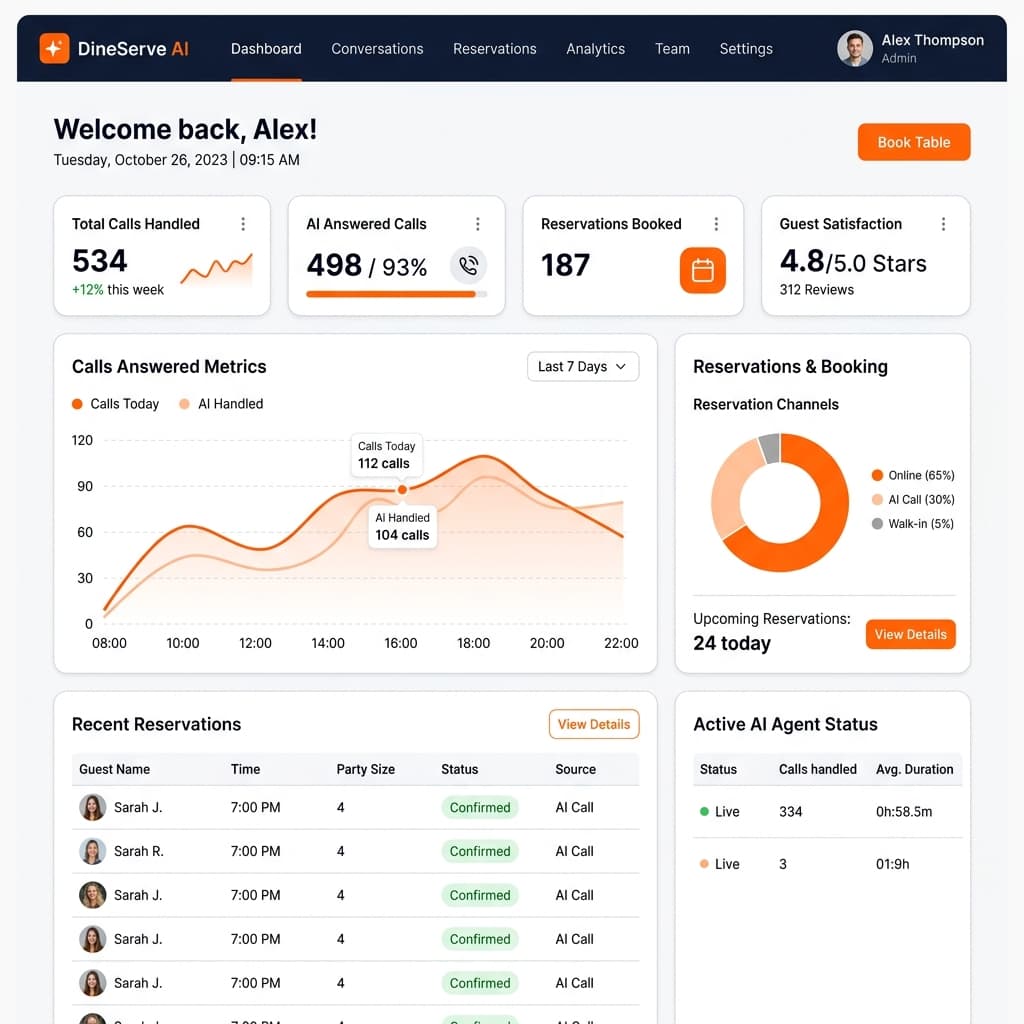
Task: Click the orange calendar icon
Action: [702, 270]
